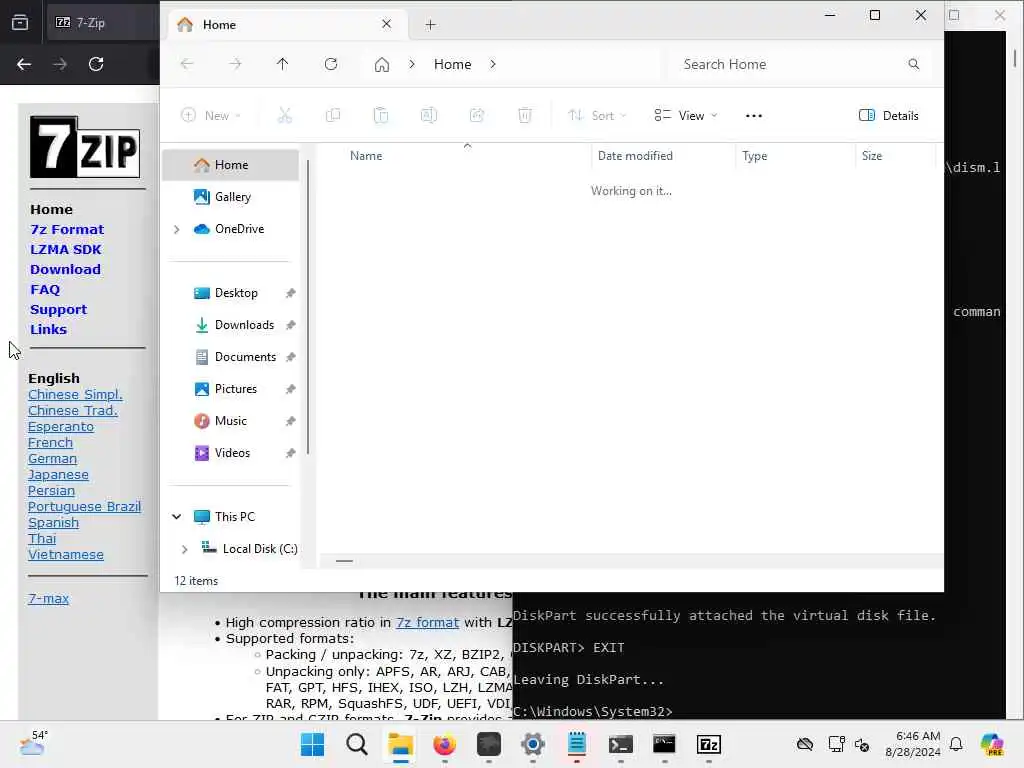Close the Home tab in Explorer

387,24
